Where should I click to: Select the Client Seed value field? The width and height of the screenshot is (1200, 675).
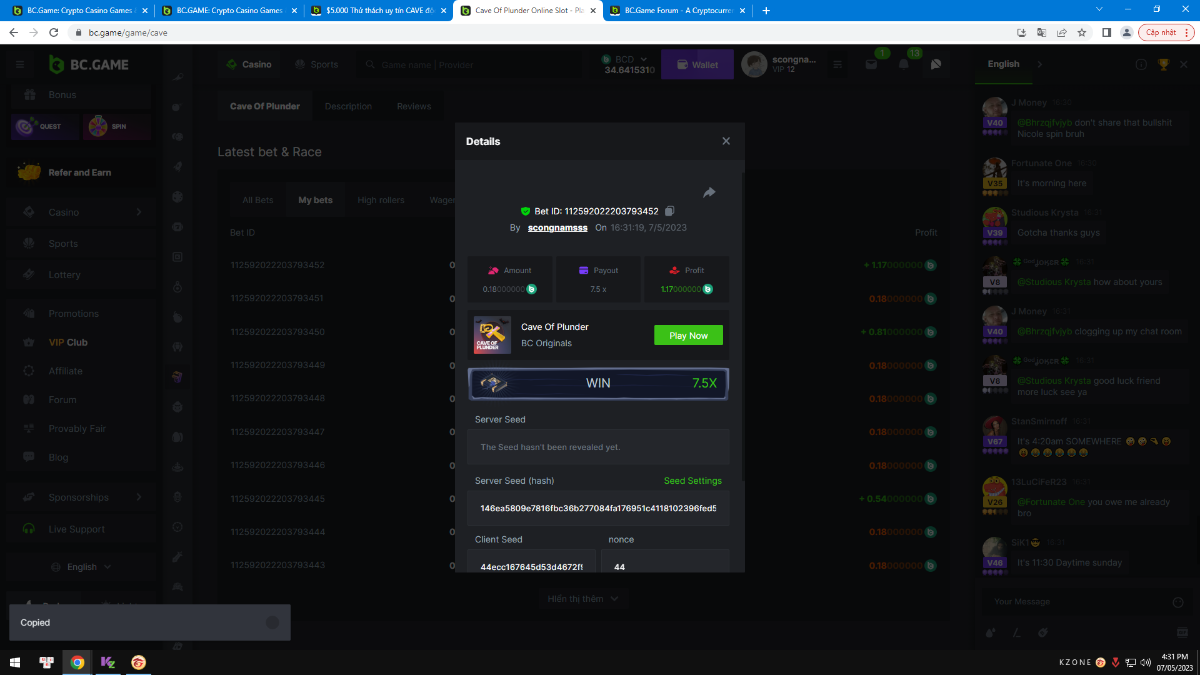tap(531, 566)
